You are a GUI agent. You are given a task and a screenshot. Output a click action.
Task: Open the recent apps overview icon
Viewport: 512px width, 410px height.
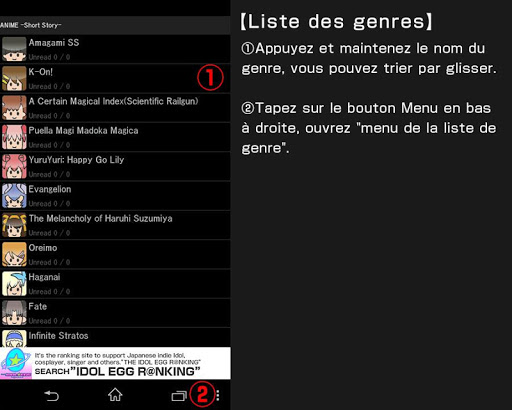[x=179, y=396]
